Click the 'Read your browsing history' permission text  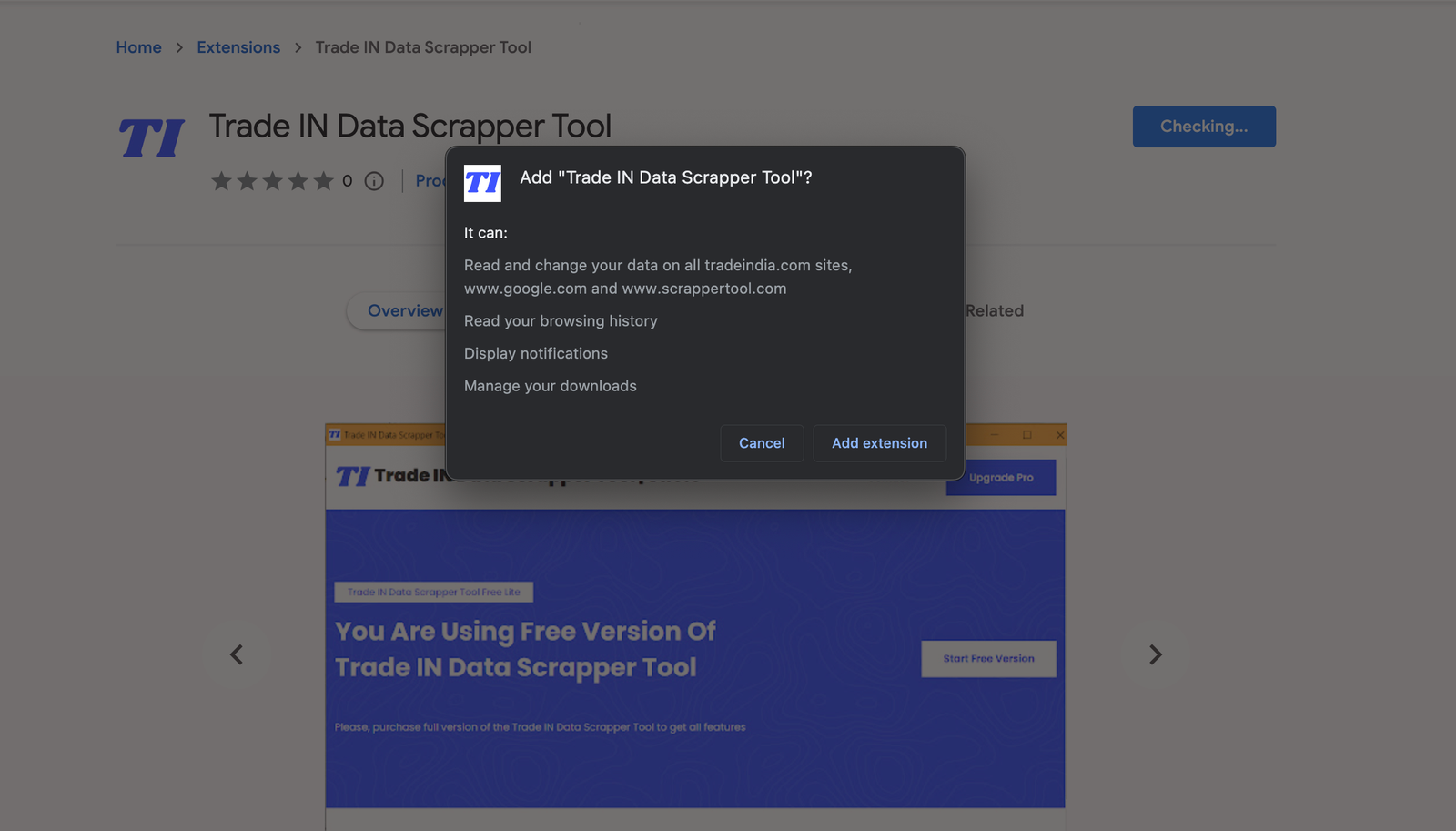coord(561,321)
